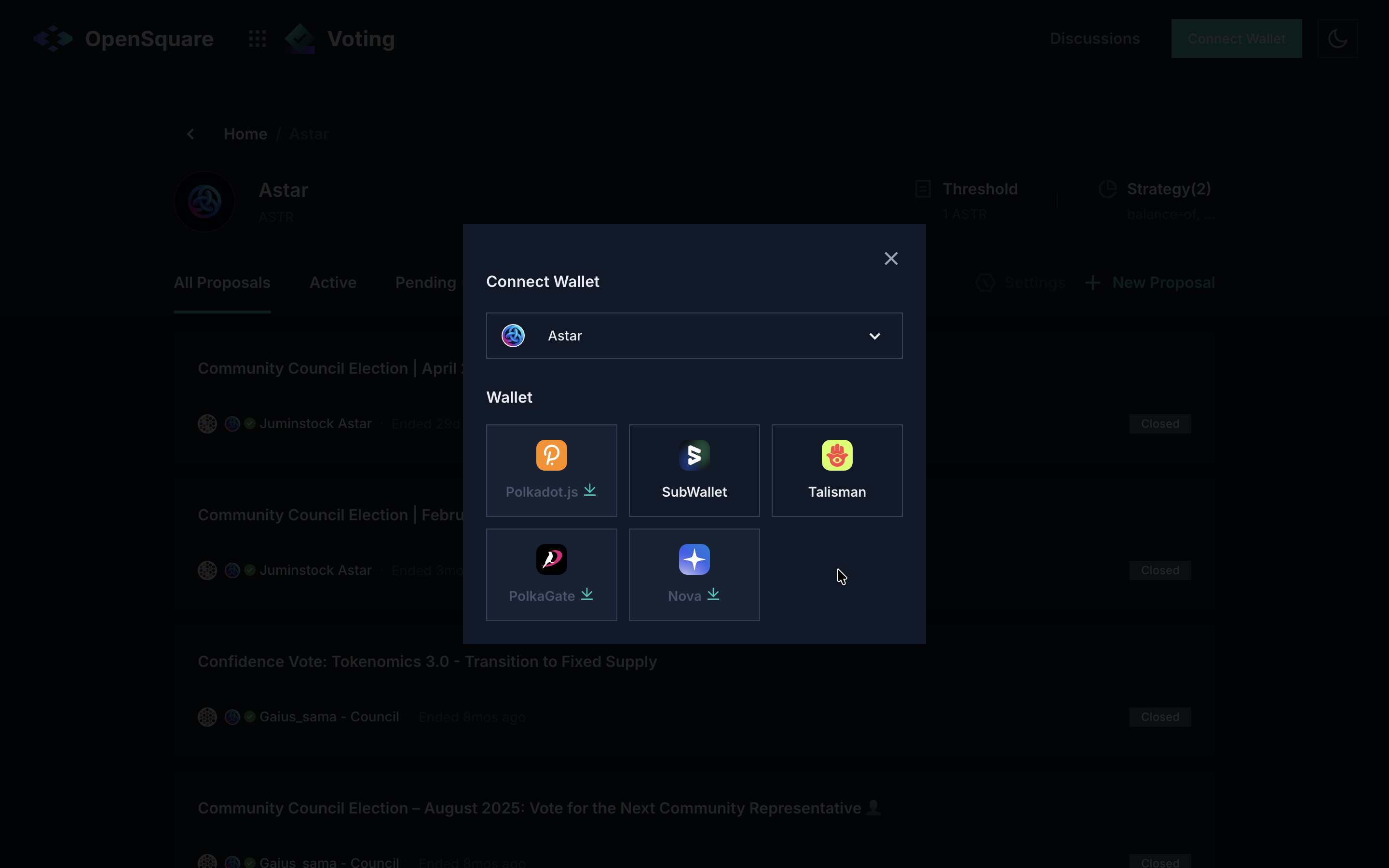Click the Talisman hand logo

point(837,455)
